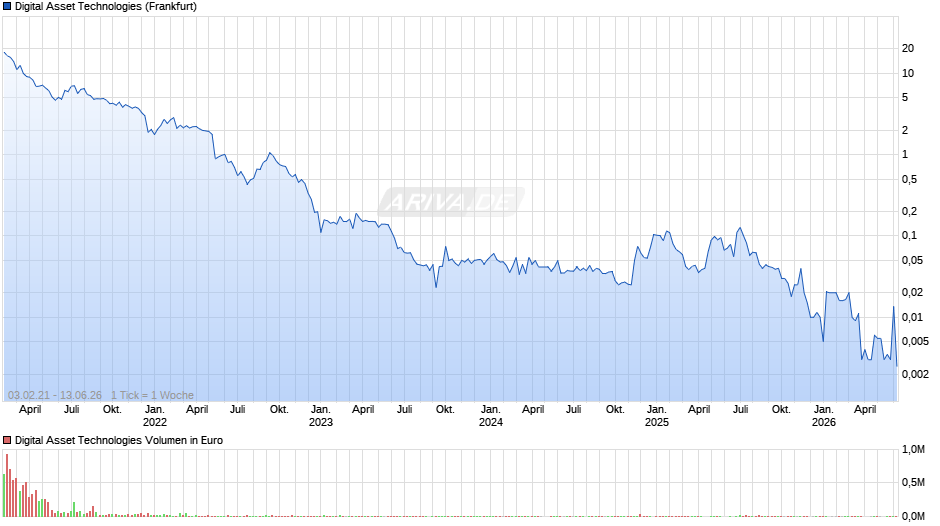This screenshot has width=940, height=526.
Task: Click the 'Digital Asset Technologies Volumen in Euro' label
Action: 119,440
